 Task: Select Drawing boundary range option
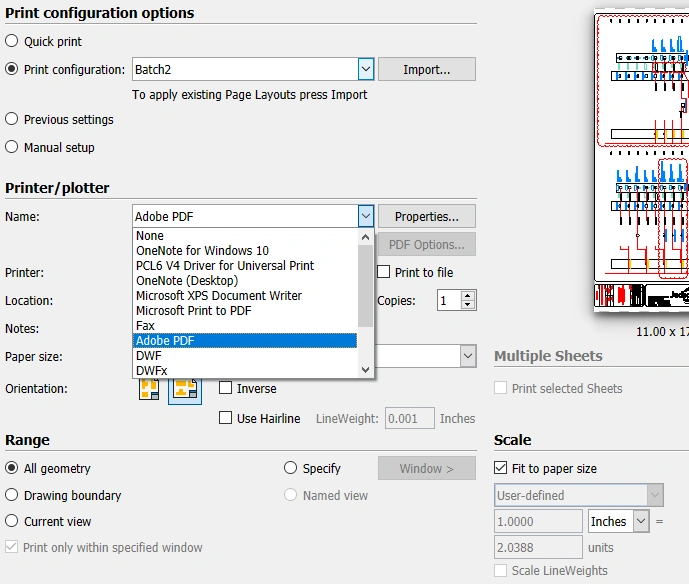pyautogui.click(x=11, y=495)
